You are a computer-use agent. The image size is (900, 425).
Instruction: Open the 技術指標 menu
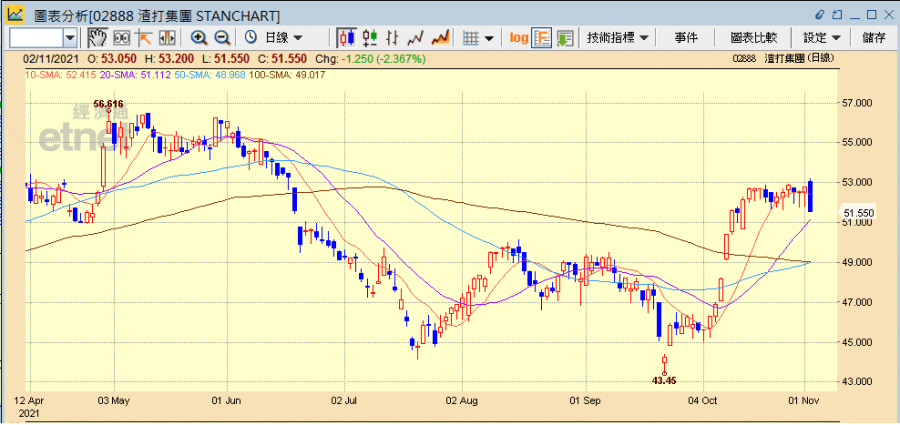617,37
